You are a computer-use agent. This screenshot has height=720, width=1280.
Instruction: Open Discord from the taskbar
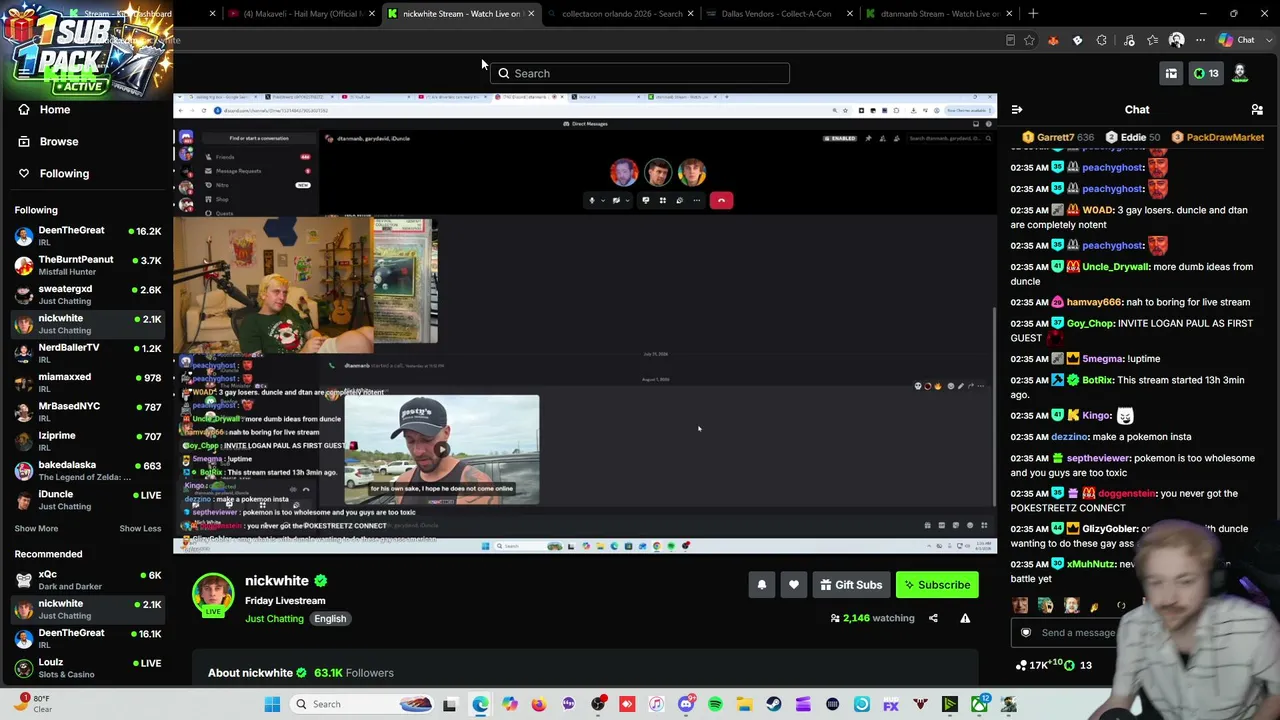pos(686,704)
